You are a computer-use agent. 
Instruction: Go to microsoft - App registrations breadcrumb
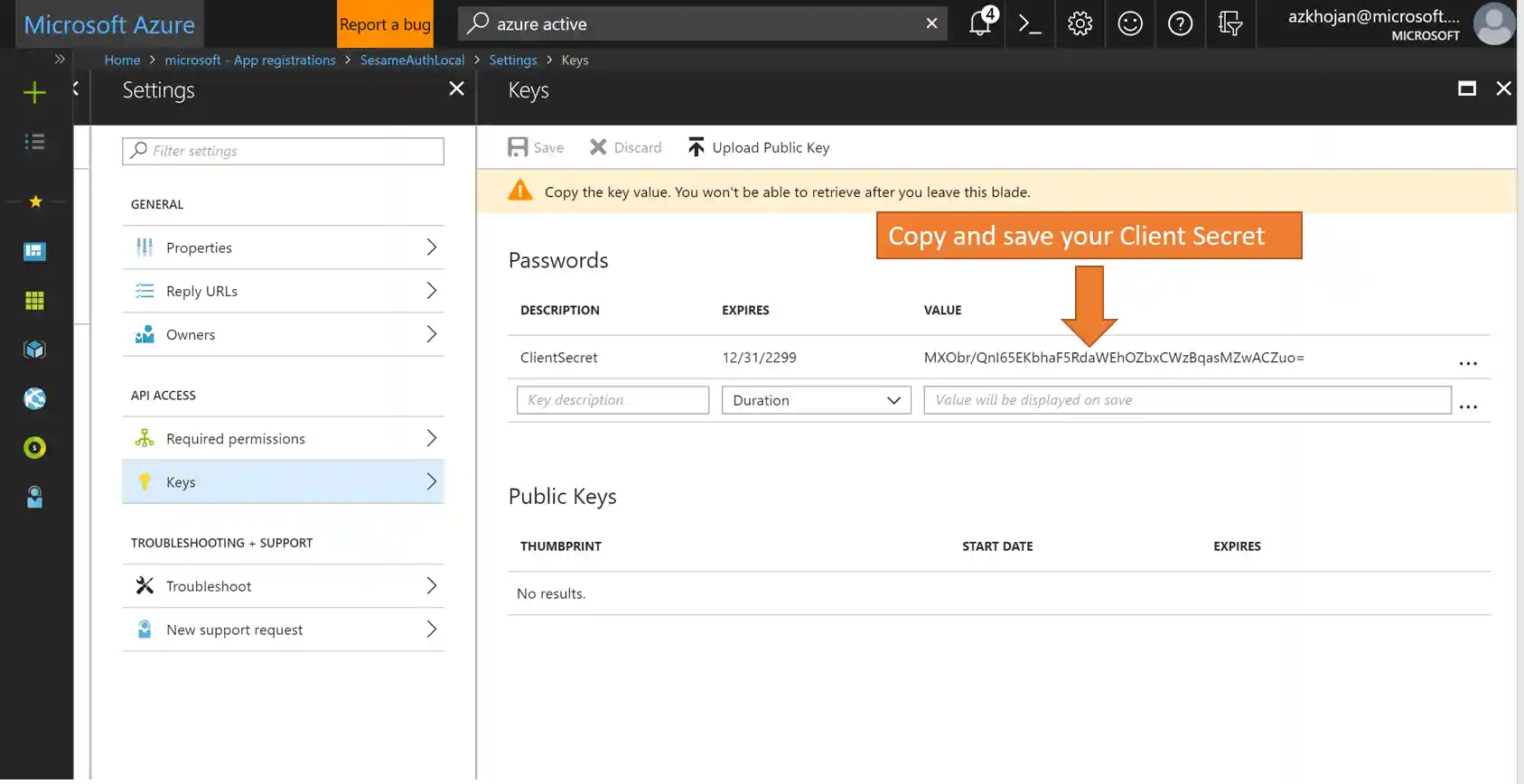[x=250, y=60]
